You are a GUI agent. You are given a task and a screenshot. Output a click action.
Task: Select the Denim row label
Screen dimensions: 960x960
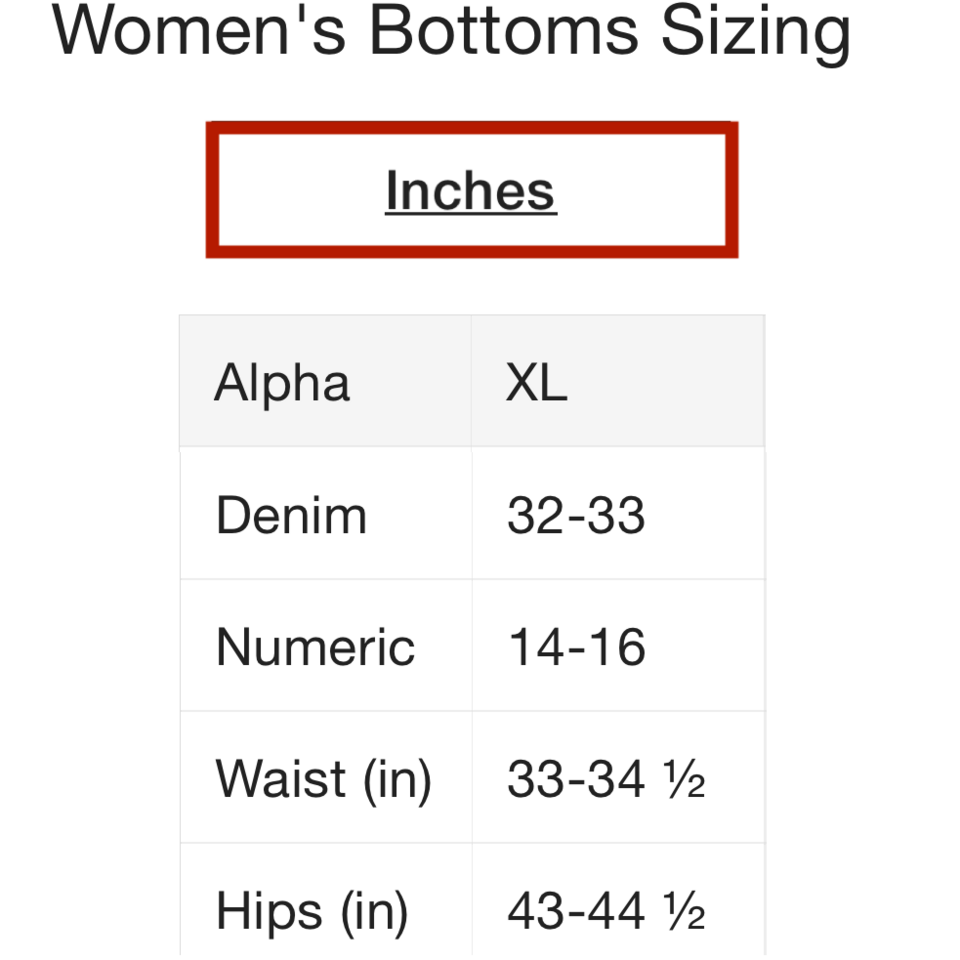(x=291, y=516)
